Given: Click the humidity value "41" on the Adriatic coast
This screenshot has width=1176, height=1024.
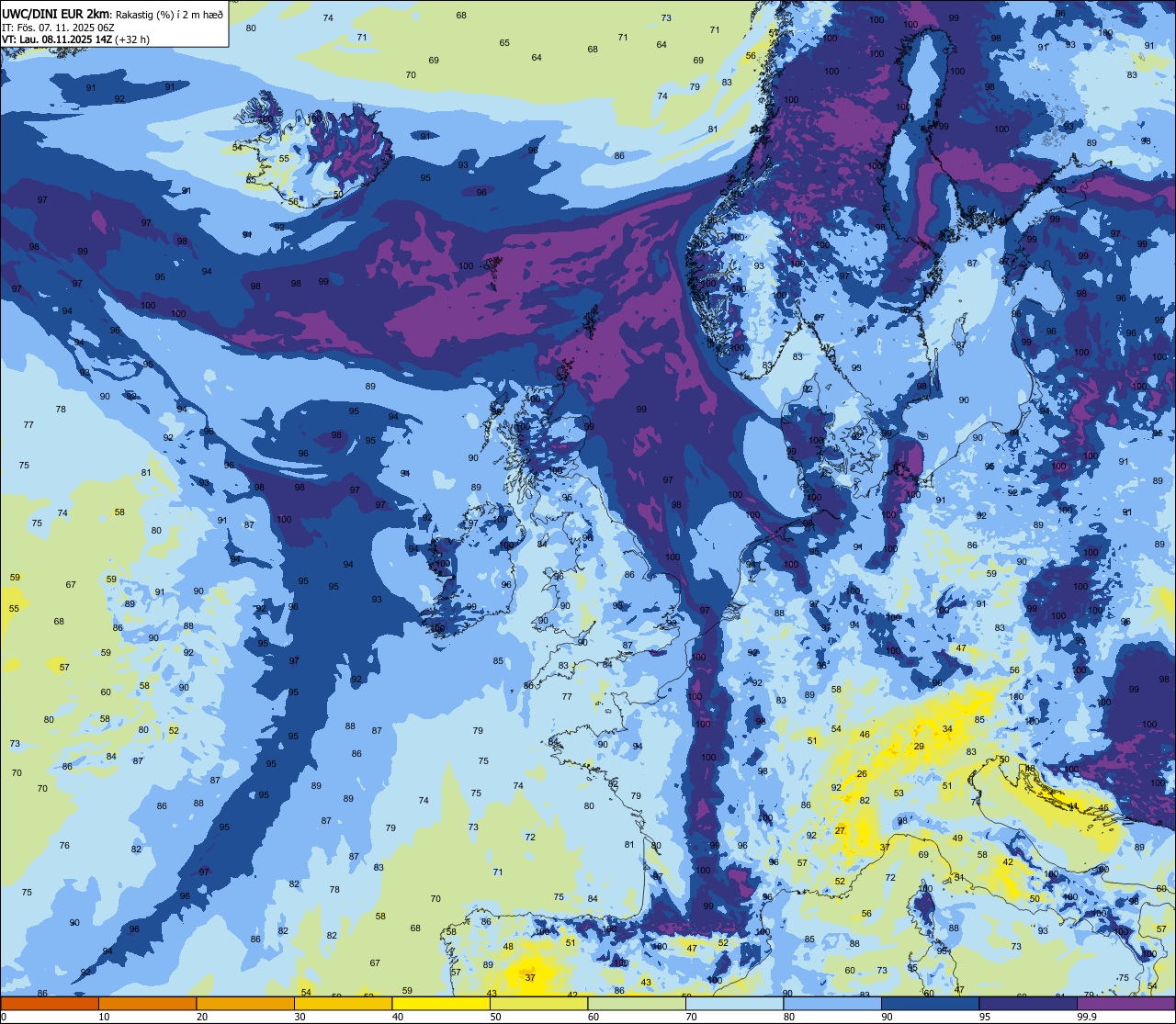Looking at the screenshot, I should pos(1073,806).
